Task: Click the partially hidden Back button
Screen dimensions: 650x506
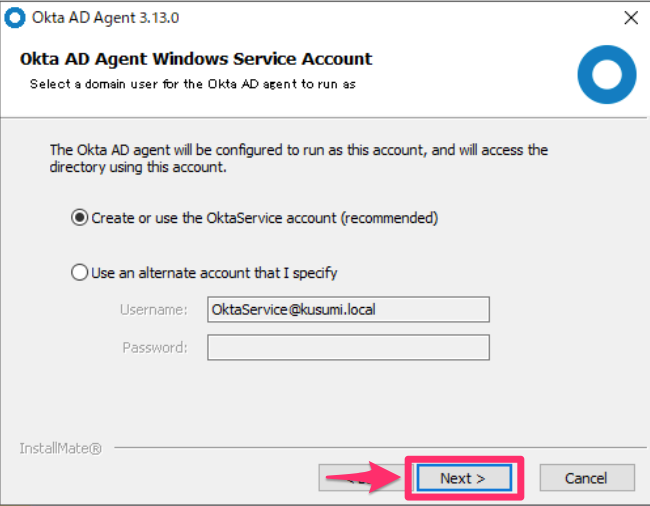Action: tap(330, 478)
